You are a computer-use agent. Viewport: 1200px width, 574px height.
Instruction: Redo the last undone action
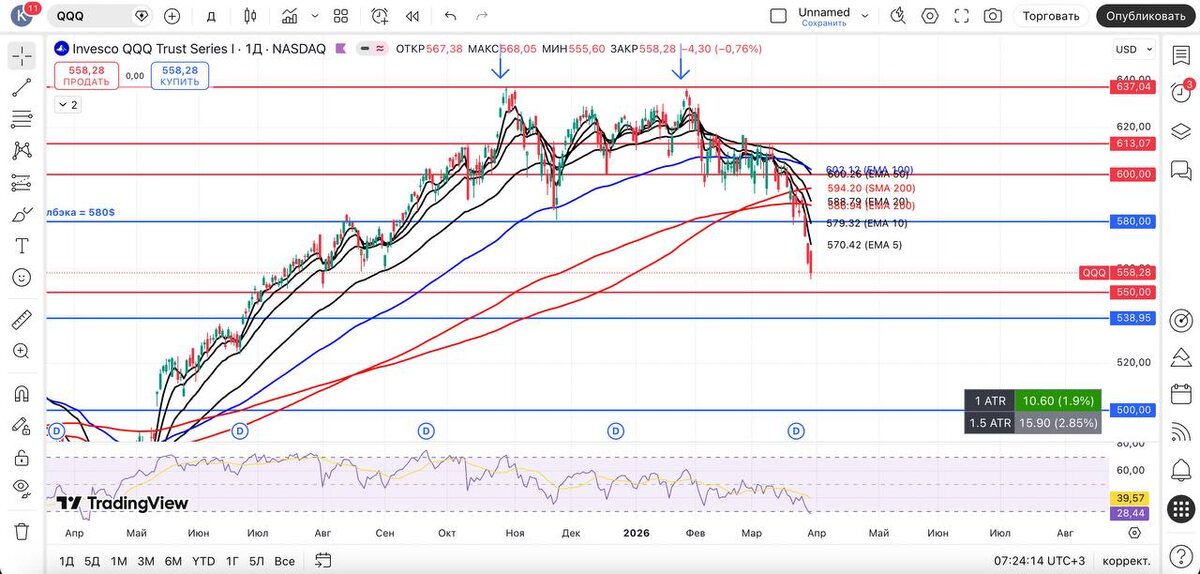point(482,16)
